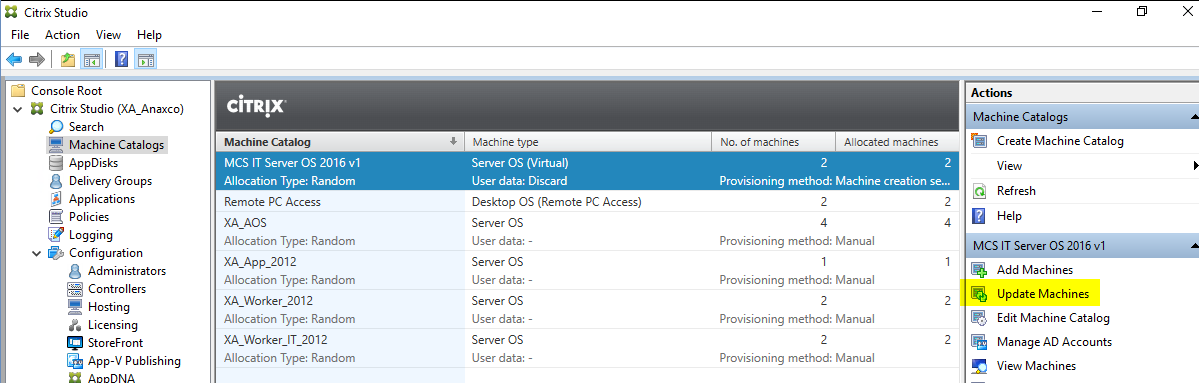Click the Hosting monitor icon
This screenshot has width=1199, height=383.
[x=75, y=307]
